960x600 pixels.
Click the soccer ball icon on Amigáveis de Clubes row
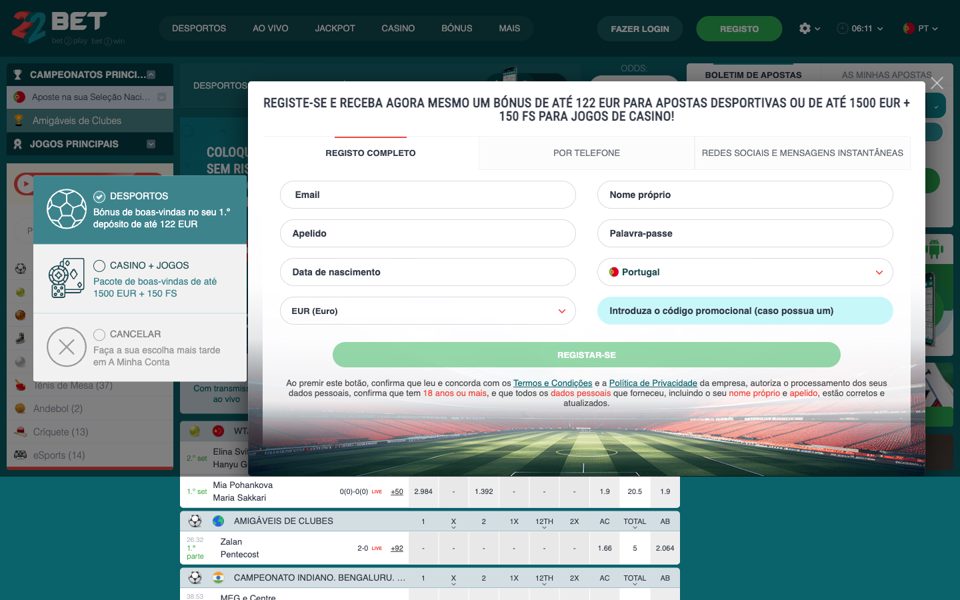point(195,521)
